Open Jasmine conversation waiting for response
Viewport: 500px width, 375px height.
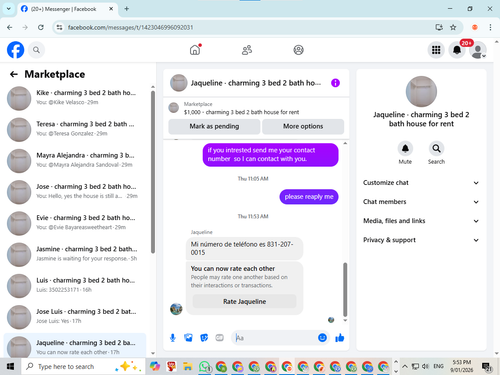(75, 254)
